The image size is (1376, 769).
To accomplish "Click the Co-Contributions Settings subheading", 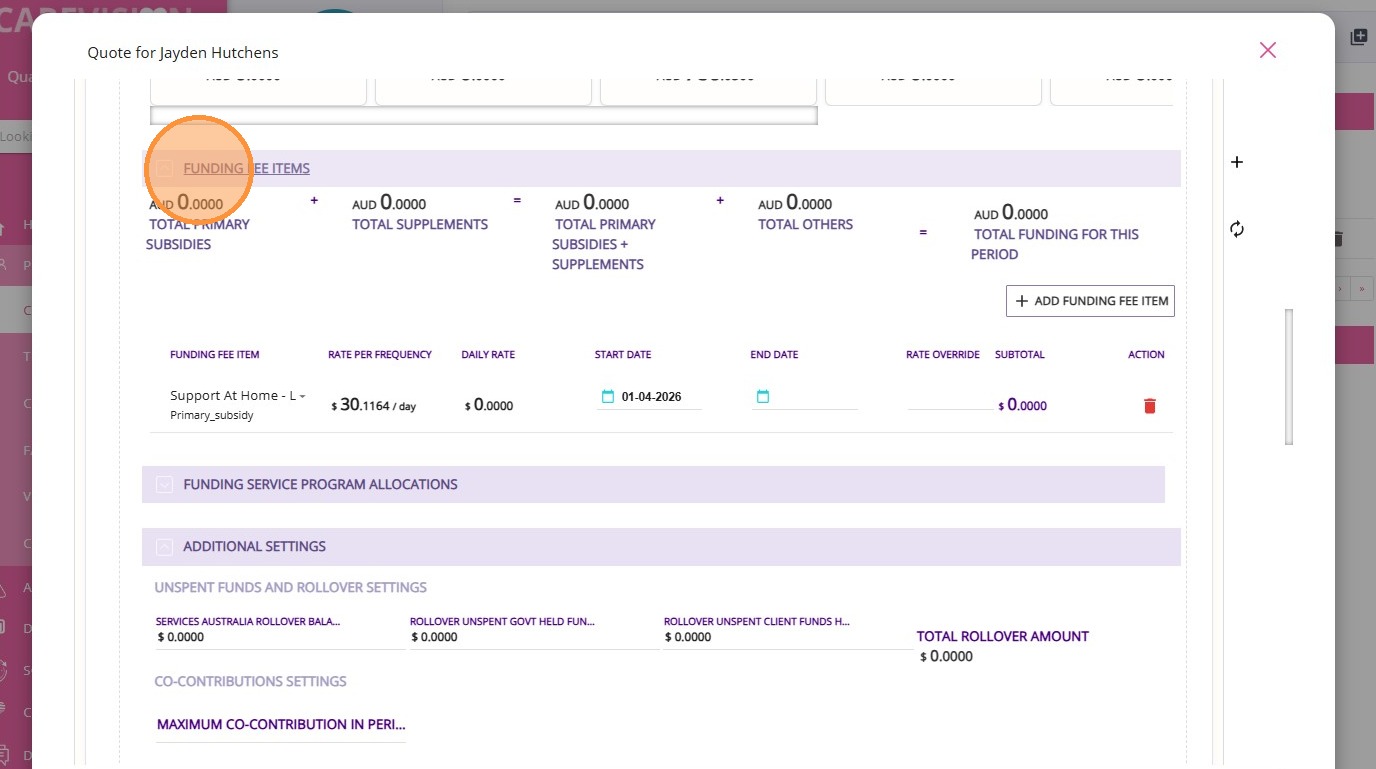I will tap(250, 682).
